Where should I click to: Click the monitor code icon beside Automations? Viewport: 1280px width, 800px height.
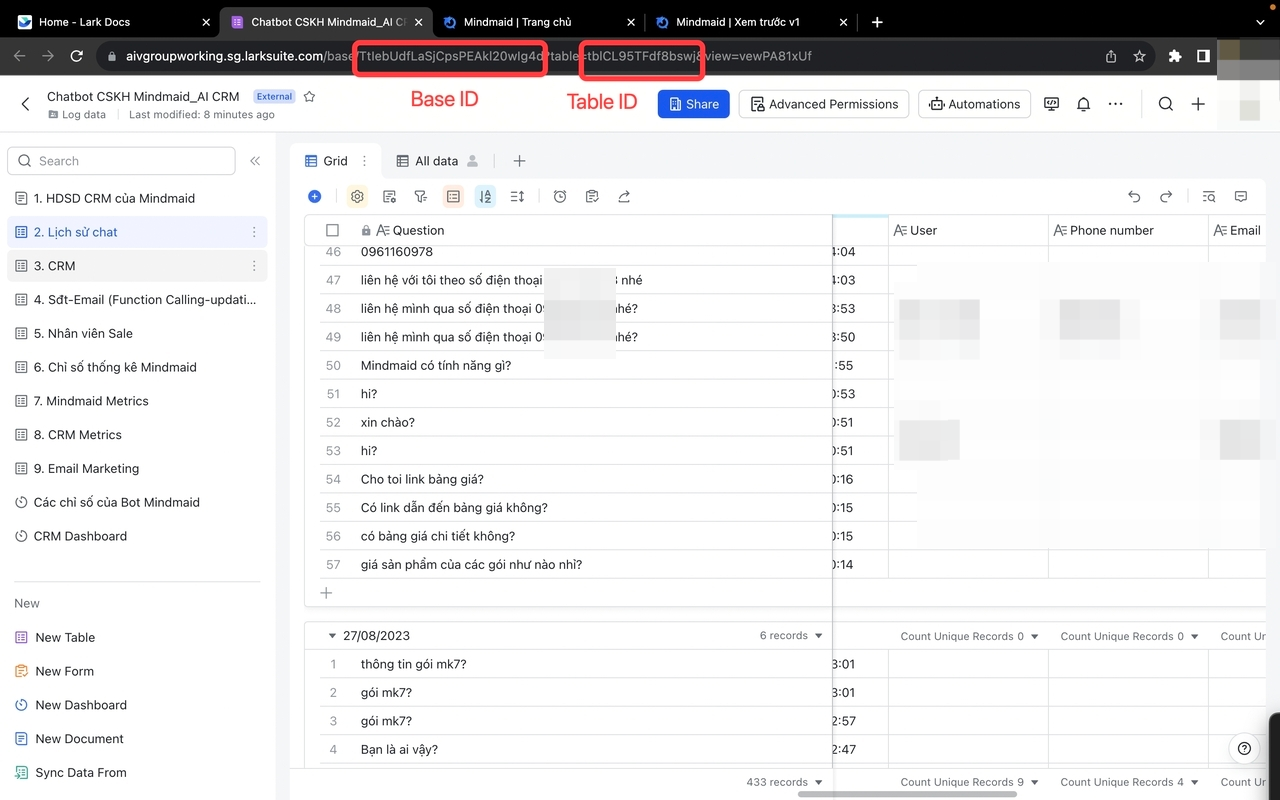[1051, 104]
